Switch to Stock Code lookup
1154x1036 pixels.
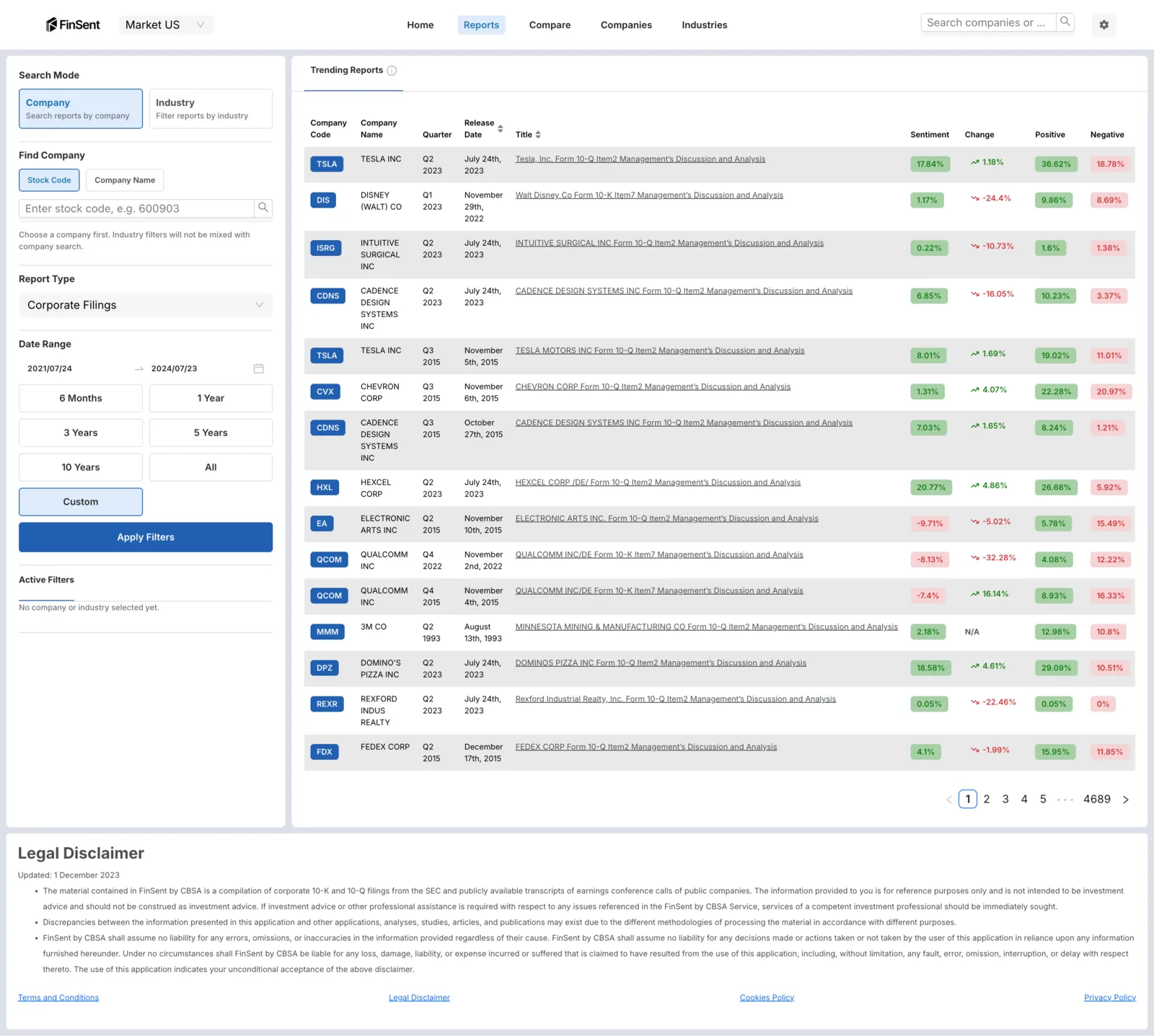(x=49, y=180)
